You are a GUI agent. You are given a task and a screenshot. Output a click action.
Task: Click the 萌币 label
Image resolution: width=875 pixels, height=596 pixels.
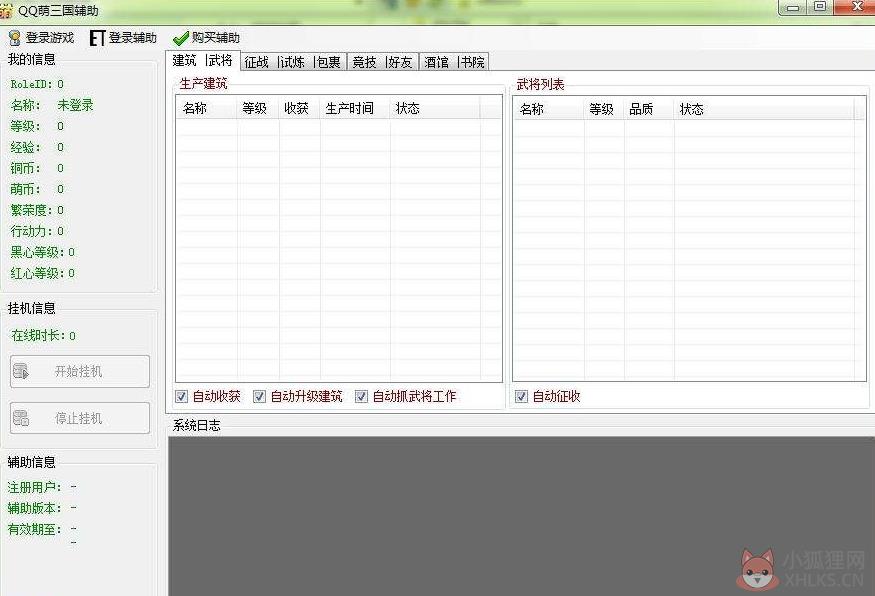click(25, 189)
